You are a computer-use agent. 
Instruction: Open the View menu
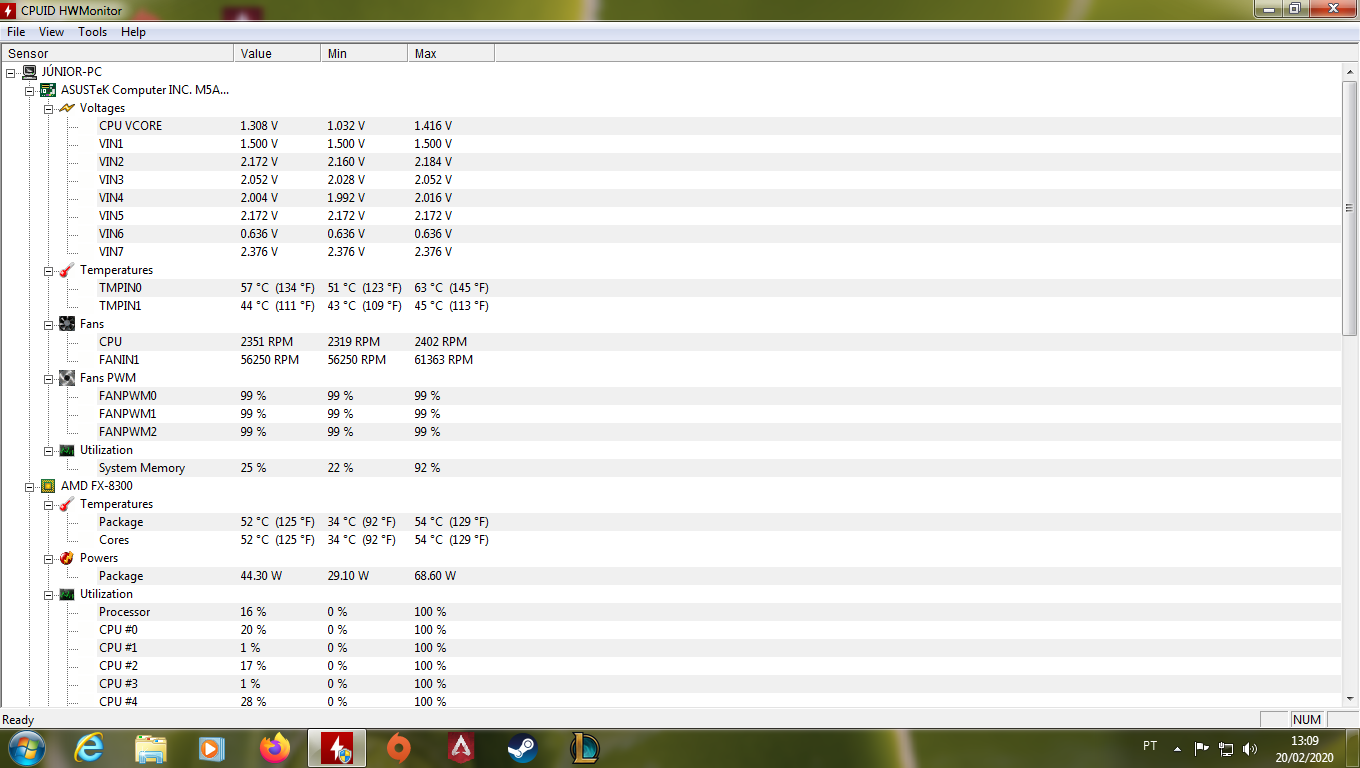51,32
